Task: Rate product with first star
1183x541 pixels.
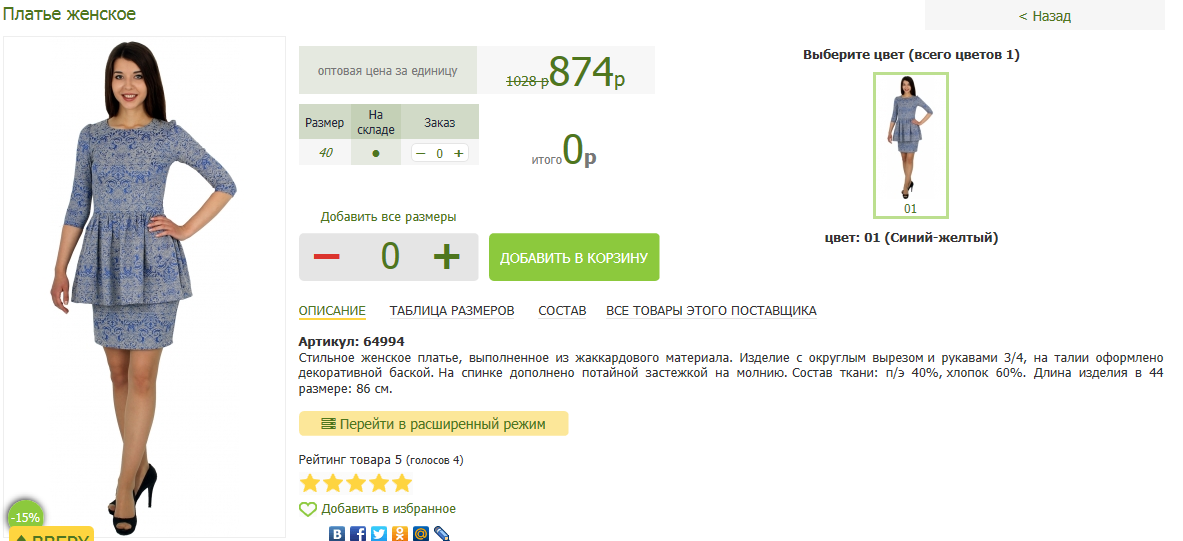Action: click(x=310, y=483)
